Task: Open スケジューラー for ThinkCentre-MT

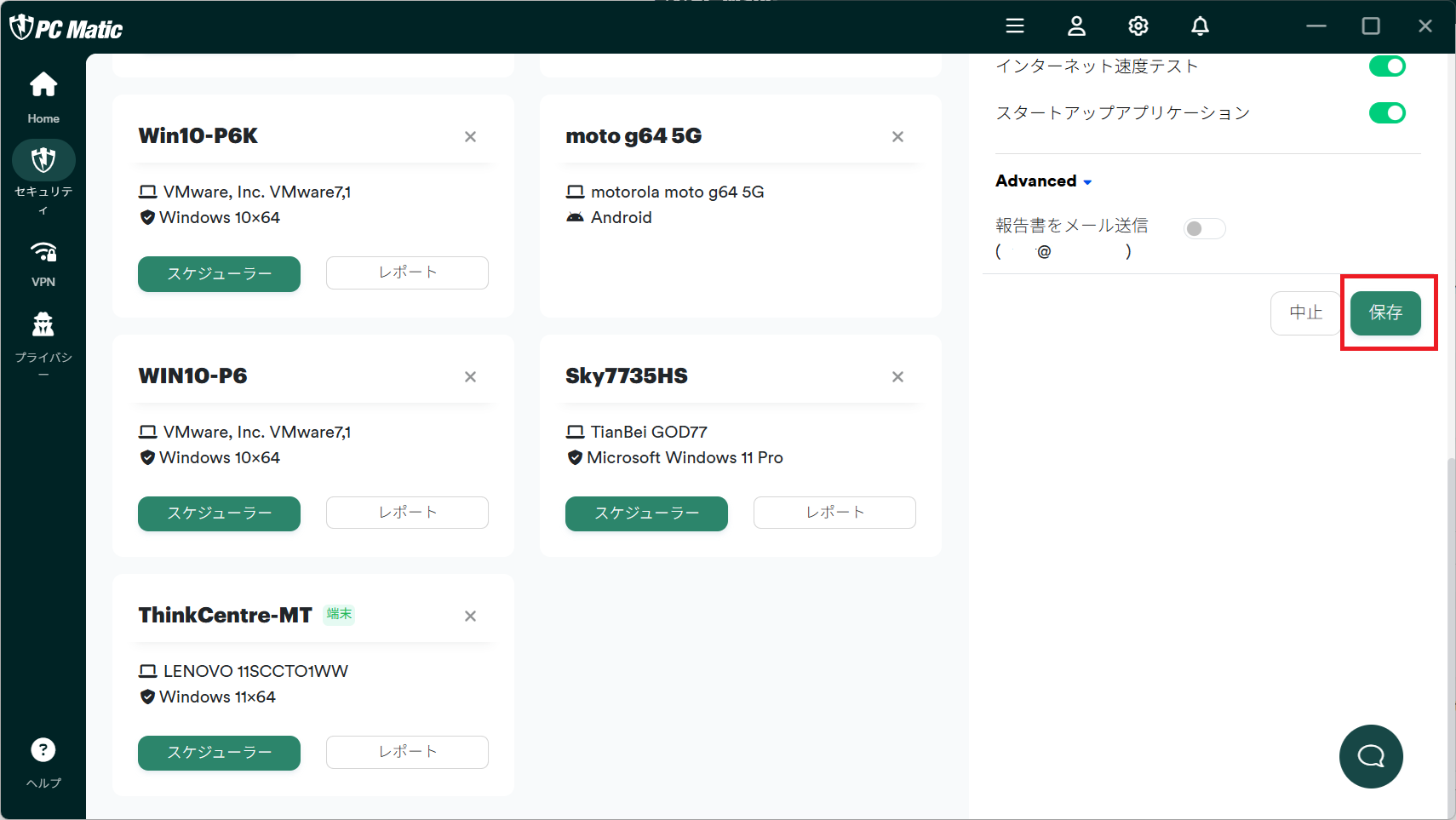Action: pos(219,753)
